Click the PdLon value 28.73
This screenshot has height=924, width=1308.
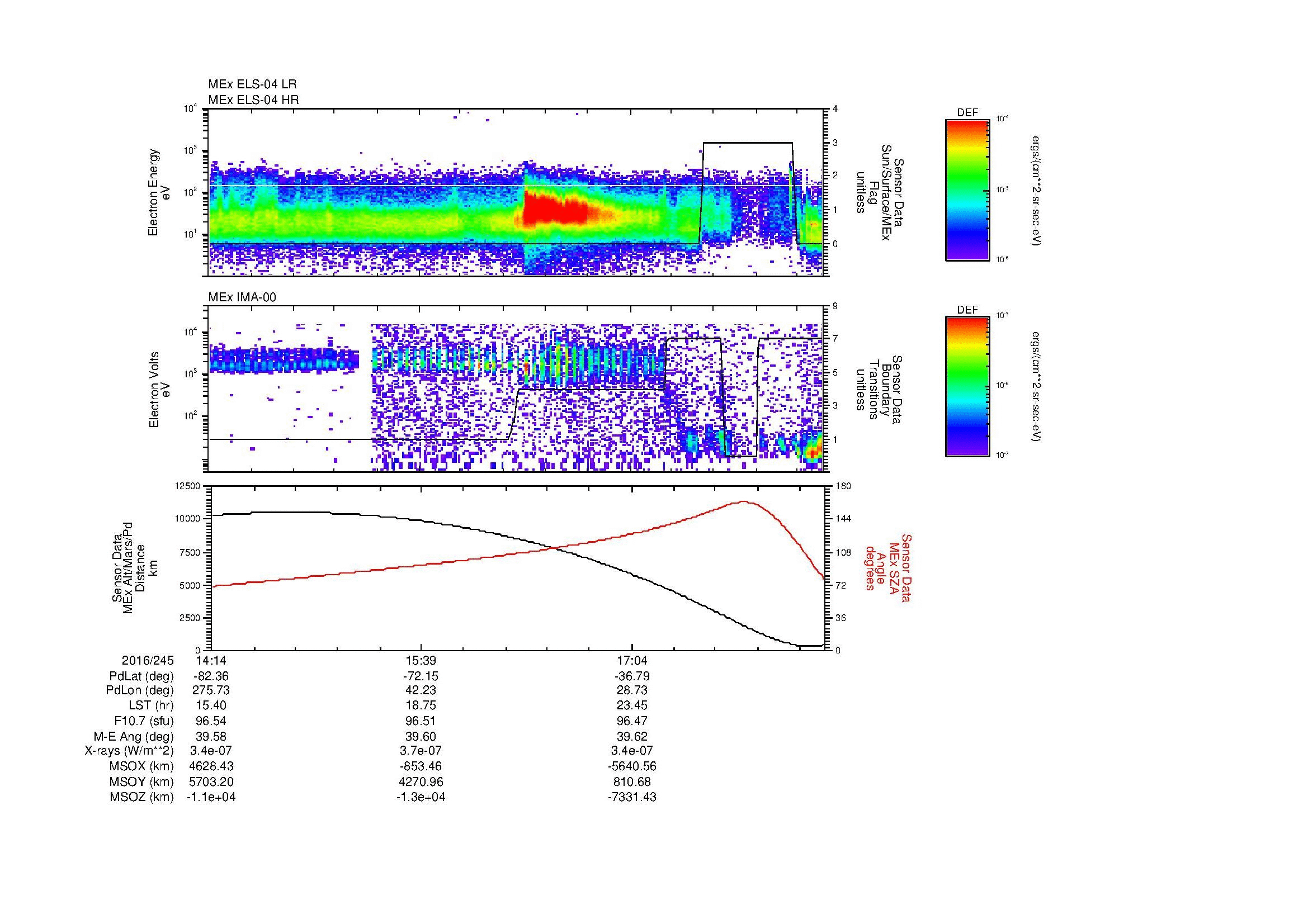pyautogui.click(x=632, y=690)
